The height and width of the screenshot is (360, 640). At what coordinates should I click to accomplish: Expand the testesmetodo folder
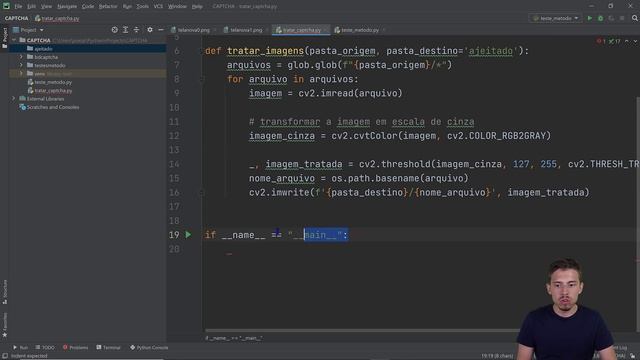pyautogui.click(x=21, y=65)
